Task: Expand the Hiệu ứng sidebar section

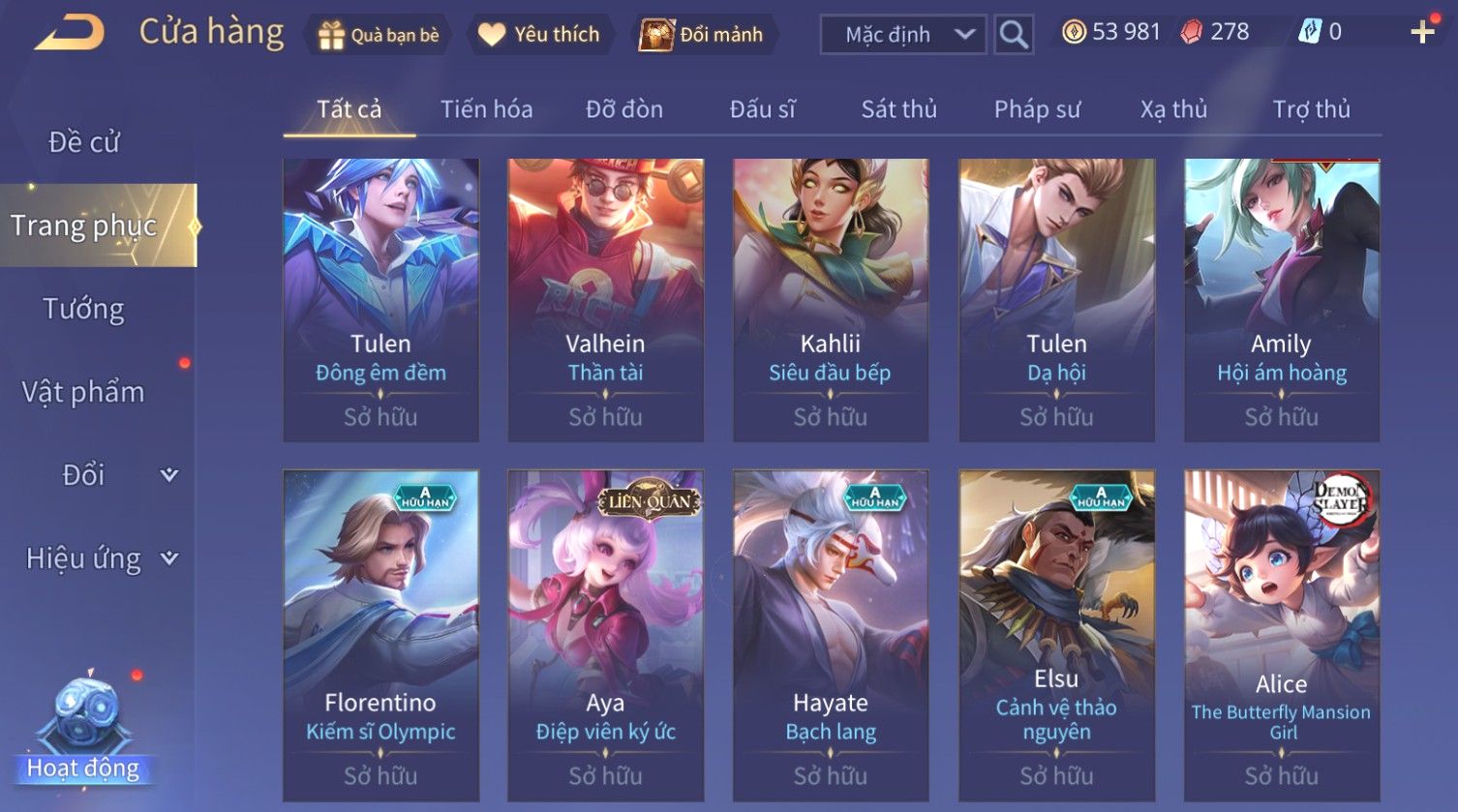Action: pyautogui.click(x=168, y=557)
